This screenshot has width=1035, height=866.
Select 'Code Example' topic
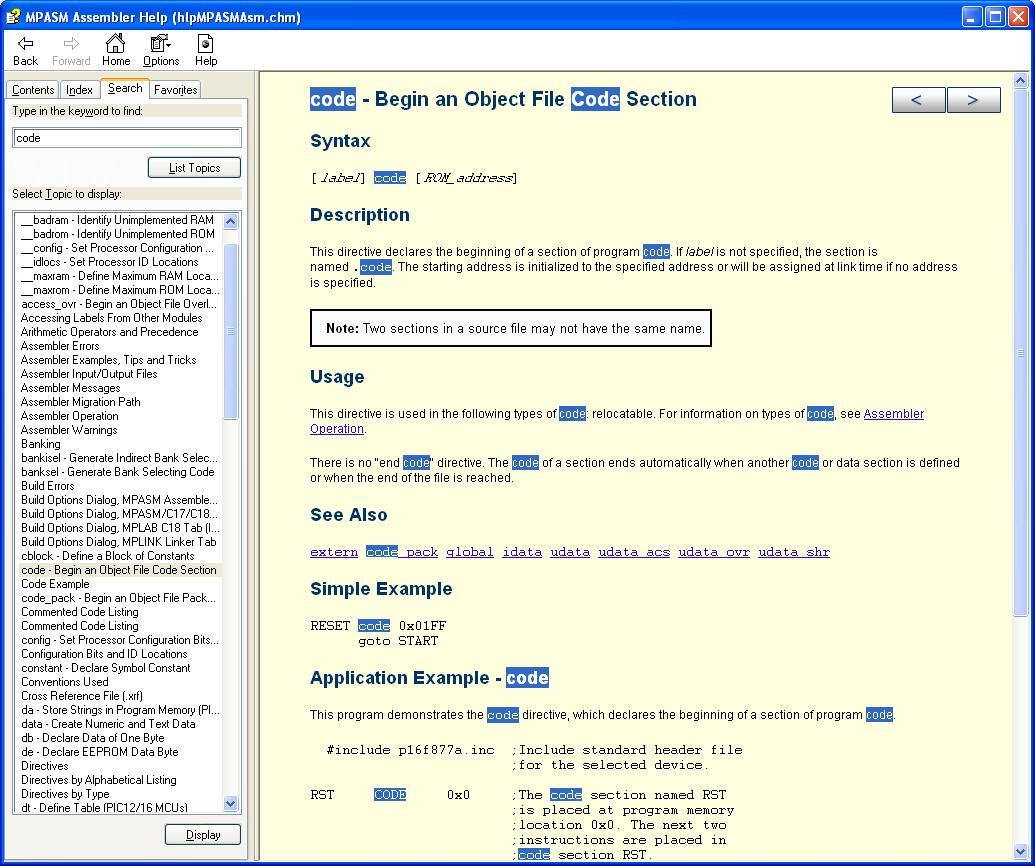[55, 583]
